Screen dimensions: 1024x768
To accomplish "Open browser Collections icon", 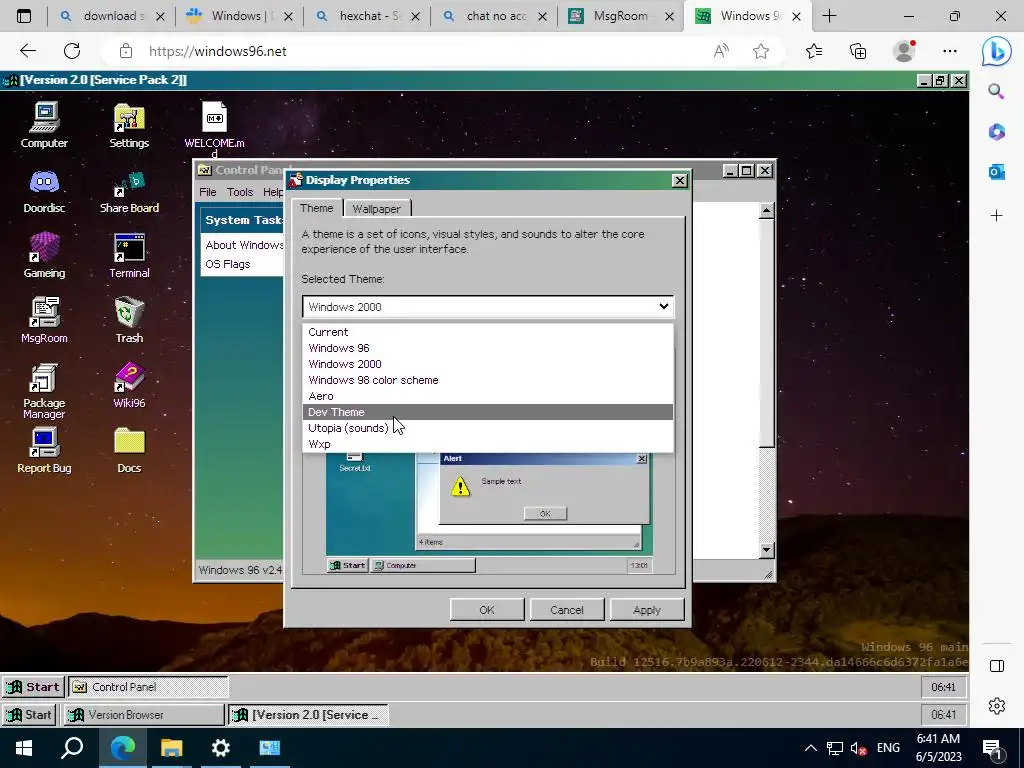I will 858,51.
